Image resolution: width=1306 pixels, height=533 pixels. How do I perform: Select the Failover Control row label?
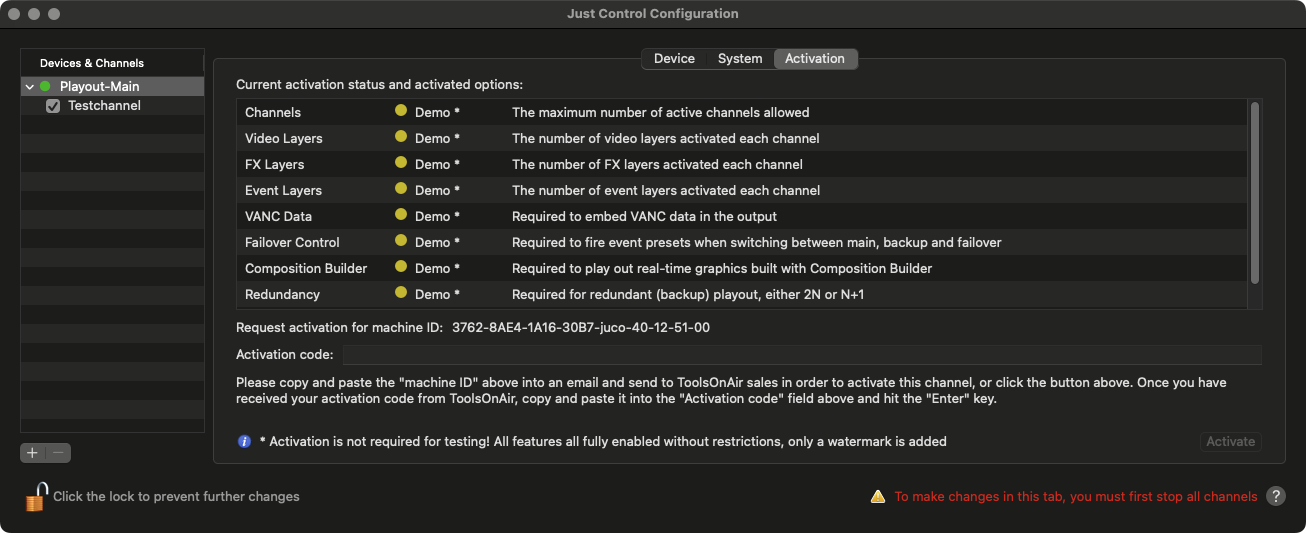[x=293, y=243]
